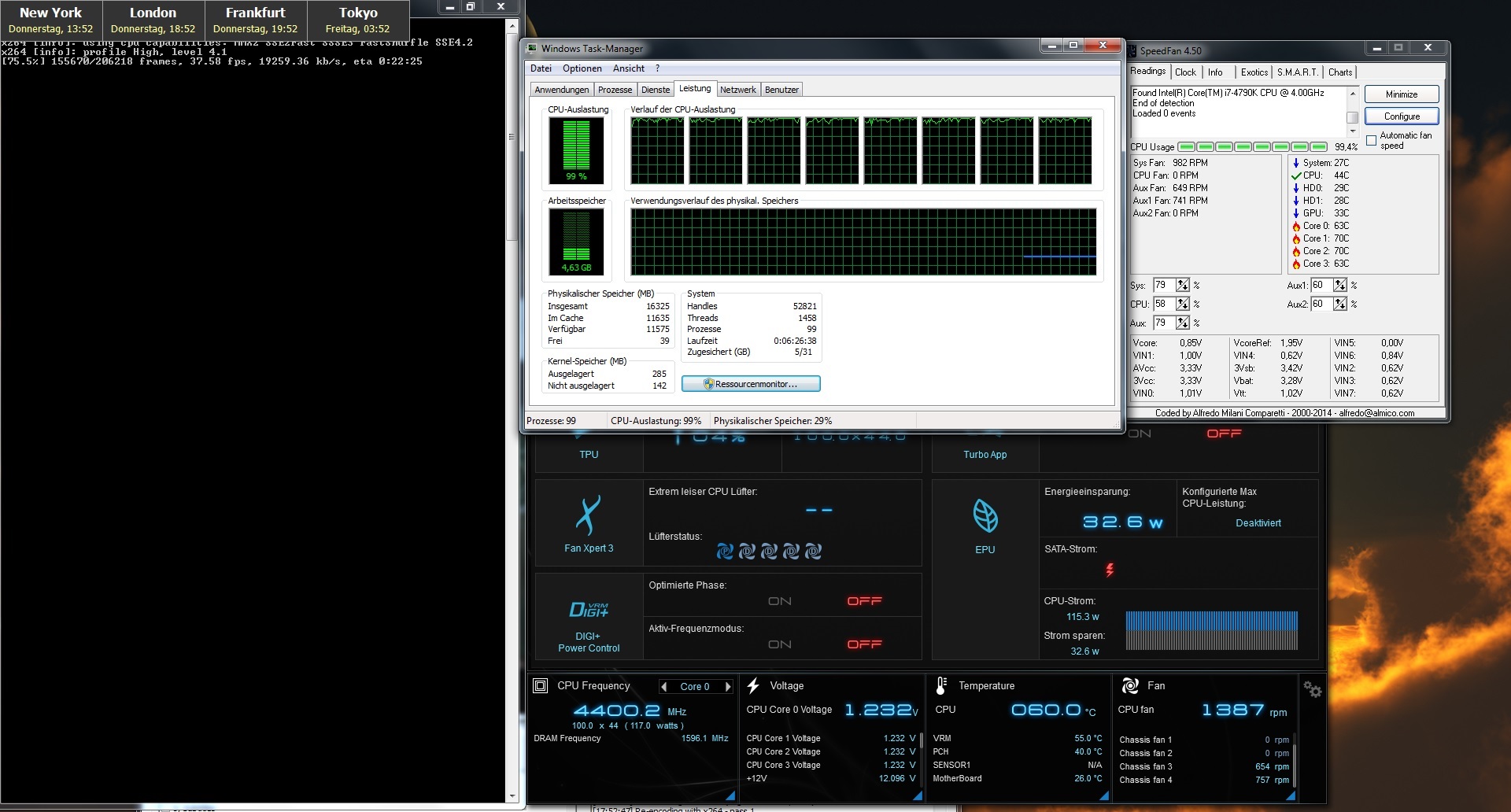Switch Optimierte Phase to OFF
Image resolution: width=1511 pixels, height=812 pixels.
(864, 601)
